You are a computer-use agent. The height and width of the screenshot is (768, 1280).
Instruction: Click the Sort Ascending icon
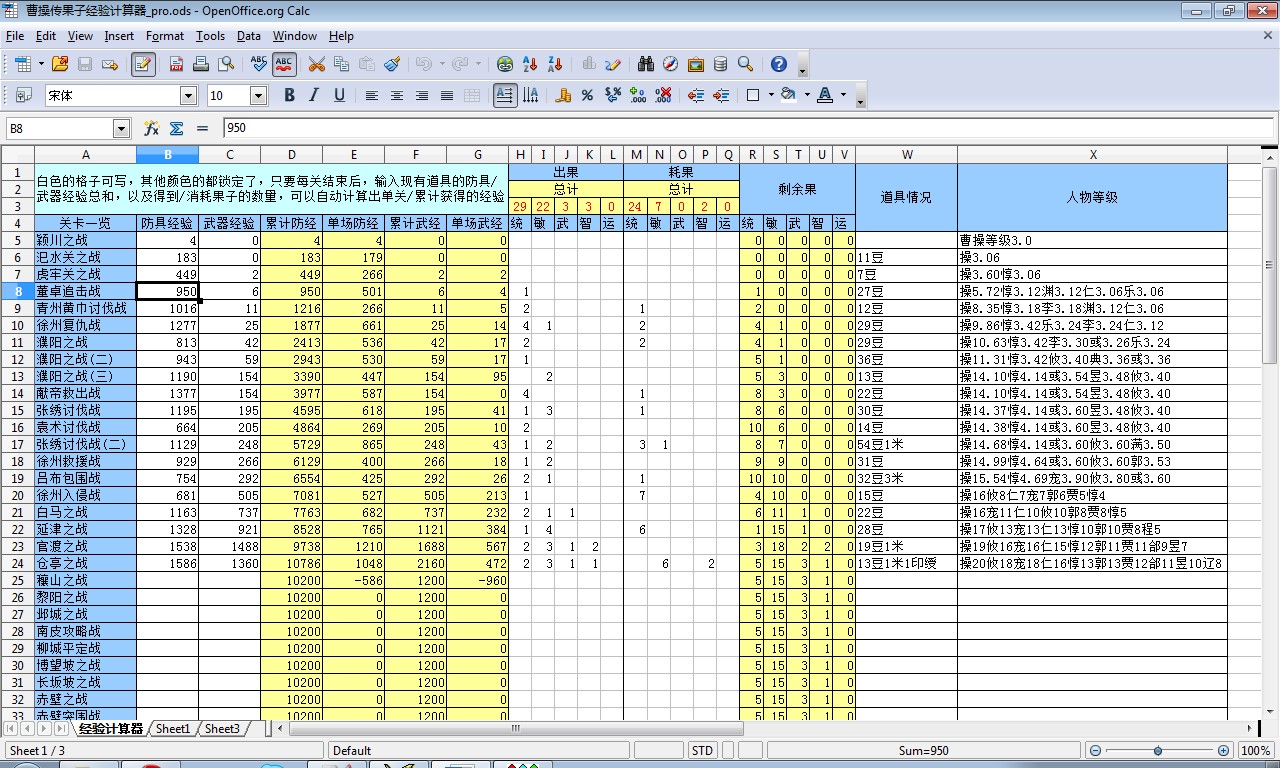point(530,64)
